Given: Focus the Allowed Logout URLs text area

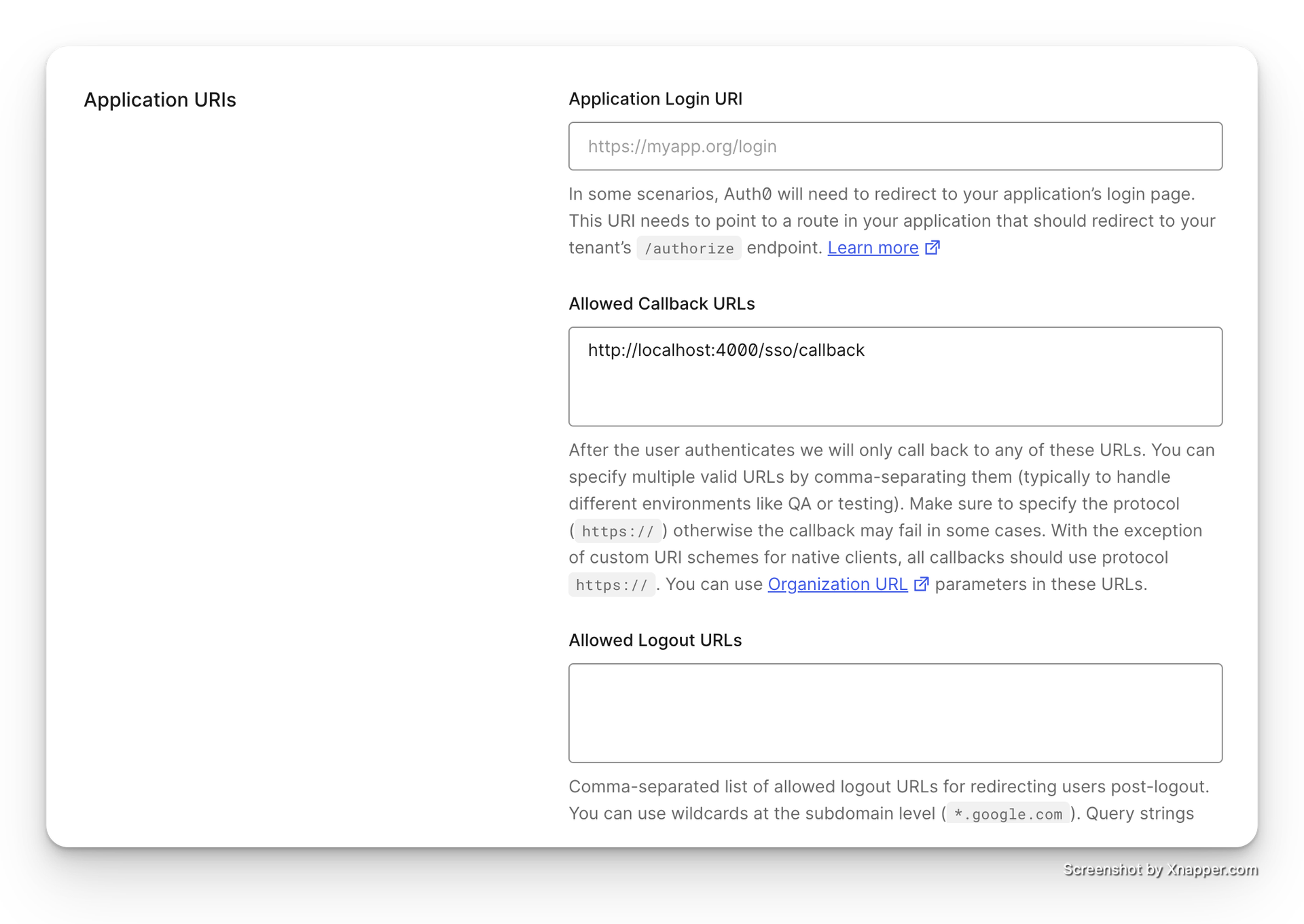Looking at the screenshot, I should [894, 713].
